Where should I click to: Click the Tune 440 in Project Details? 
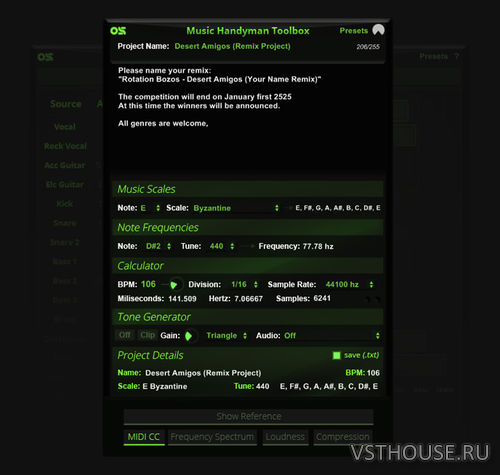(252, 386)
